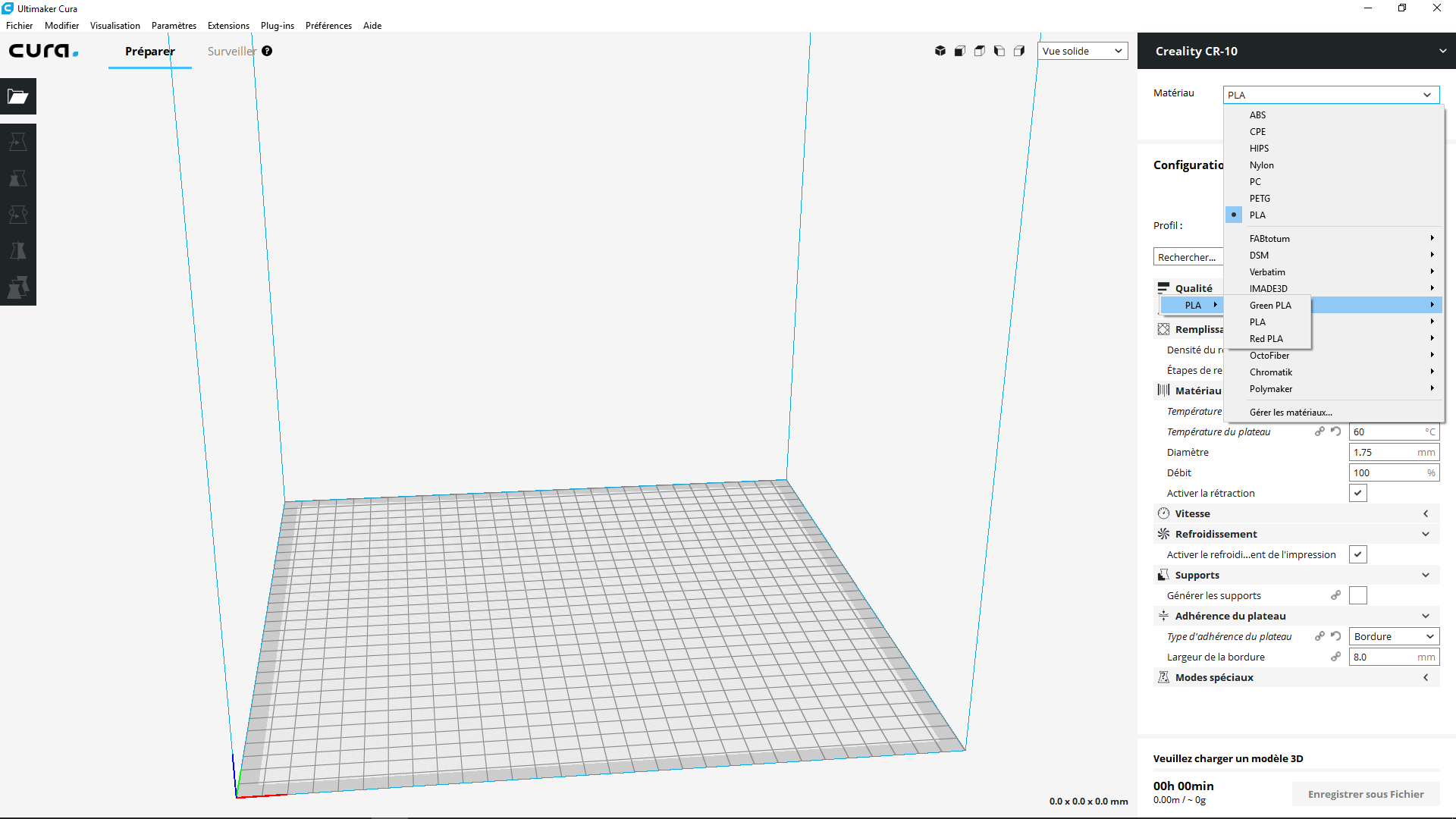Select Gérer les matériaux option
Viewport: 1456px width, 819px height.
coord(1291,412)
